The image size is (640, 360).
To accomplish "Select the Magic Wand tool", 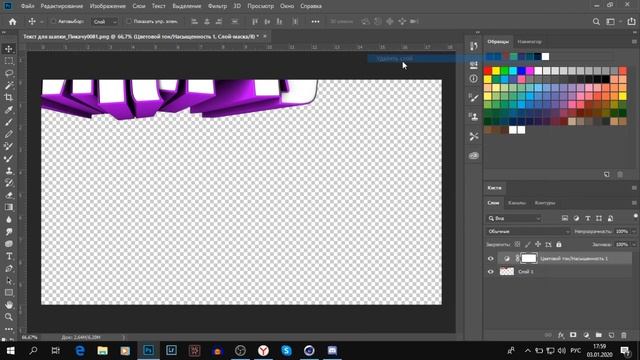I will point(9,85).
